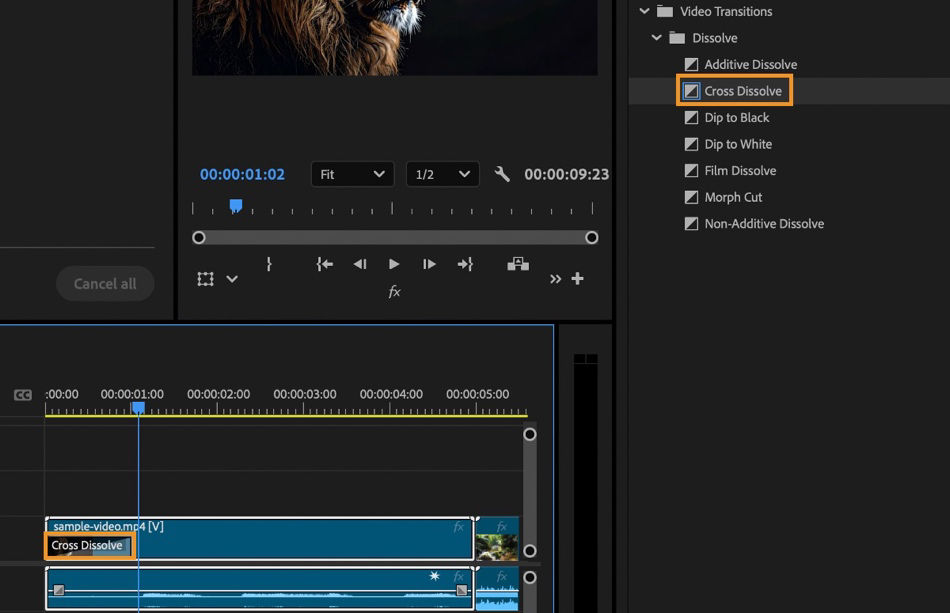The width and height of the screenshot is (950, 613).
Task: Collapse the Video Transitions folder
Action: click(x=643, y=11)
